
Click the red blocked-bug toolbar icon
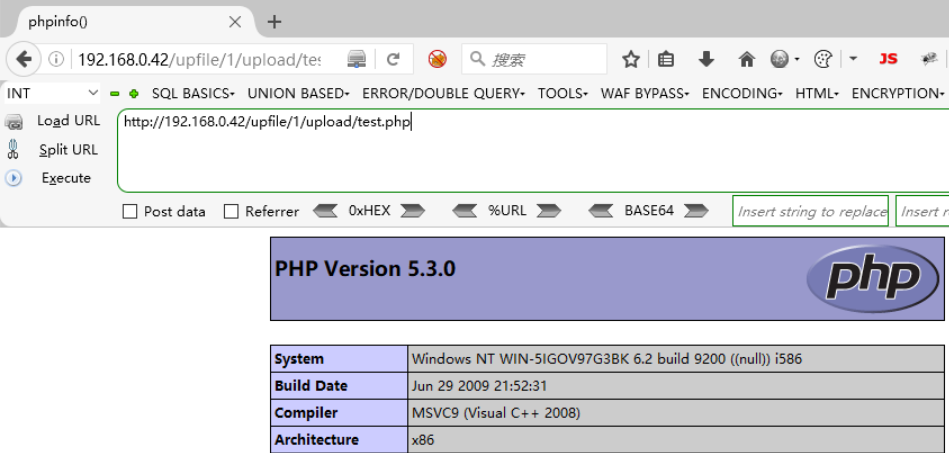(x=437, y=59)
